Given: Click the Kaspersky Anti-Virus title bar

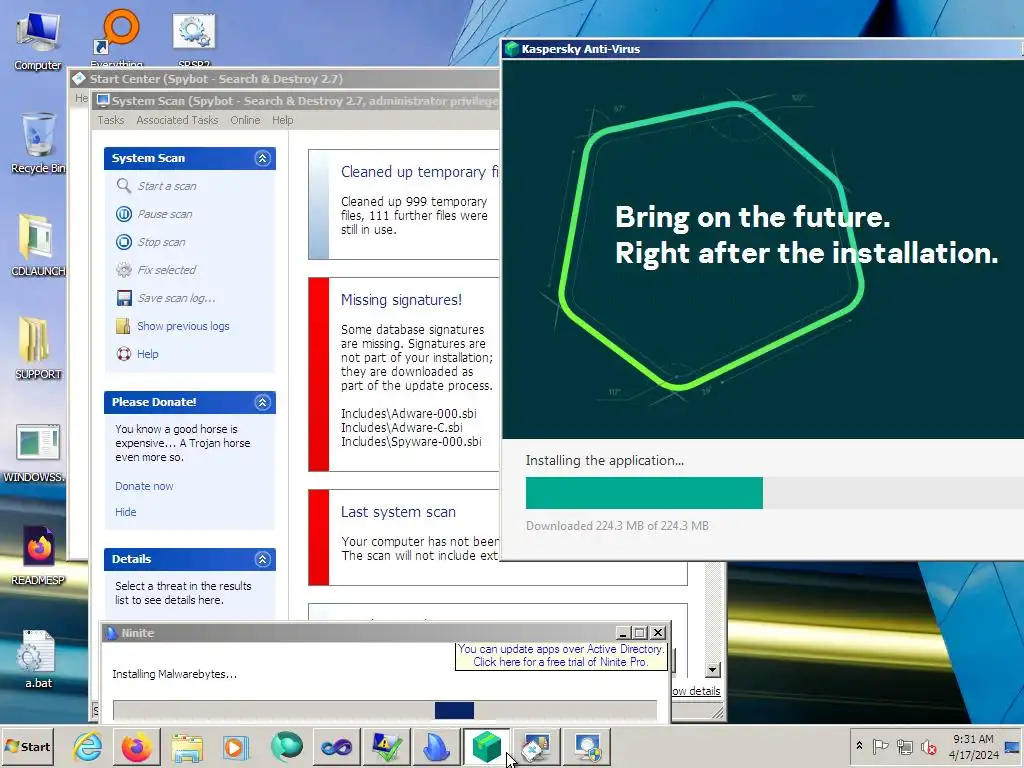Looking at the screenshot, I should [762, 49].
